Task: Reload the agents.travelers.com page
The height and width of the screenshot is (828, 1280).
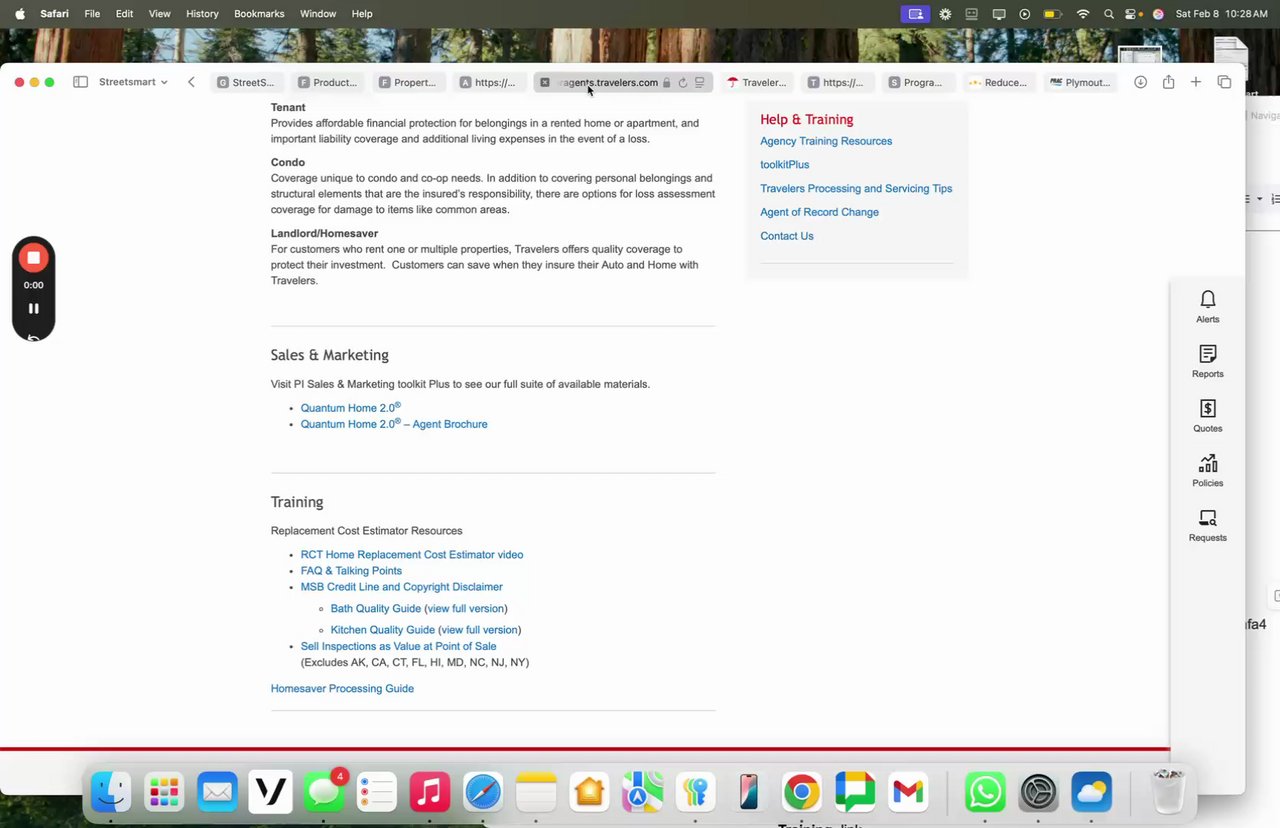Action: click(x=683, y=83)
